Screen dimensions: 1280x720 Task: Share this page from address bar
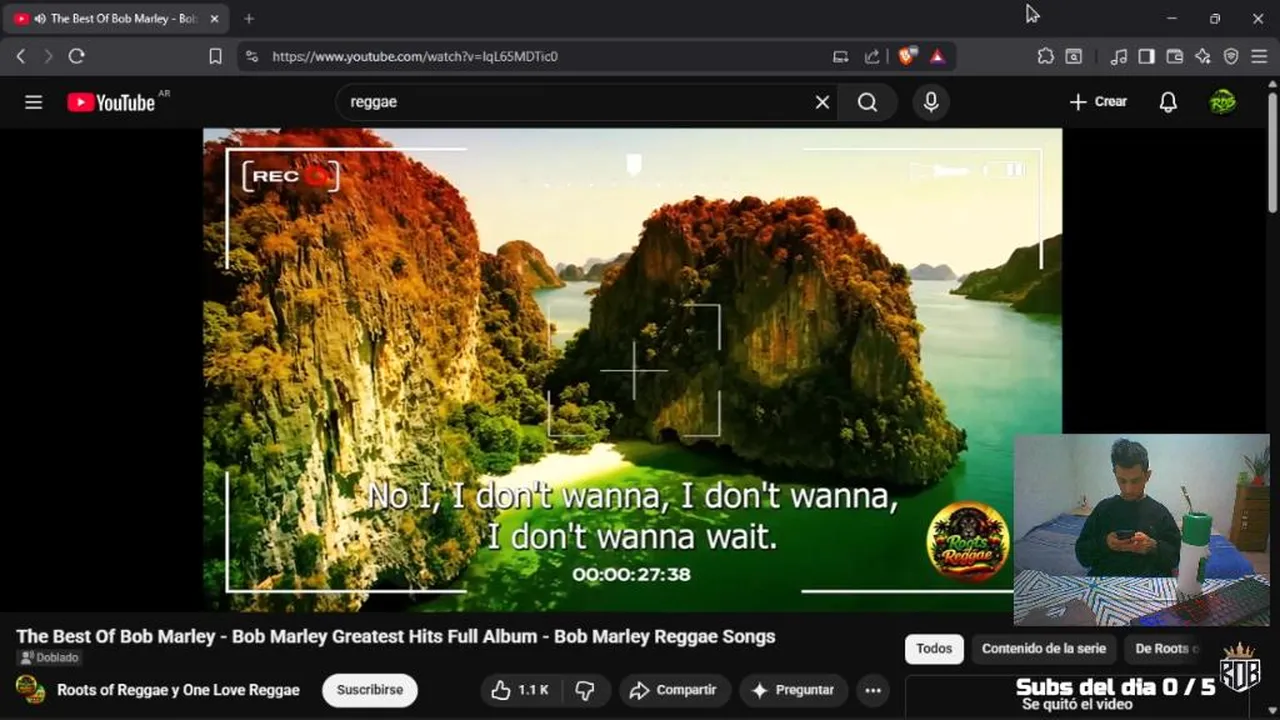872,56
